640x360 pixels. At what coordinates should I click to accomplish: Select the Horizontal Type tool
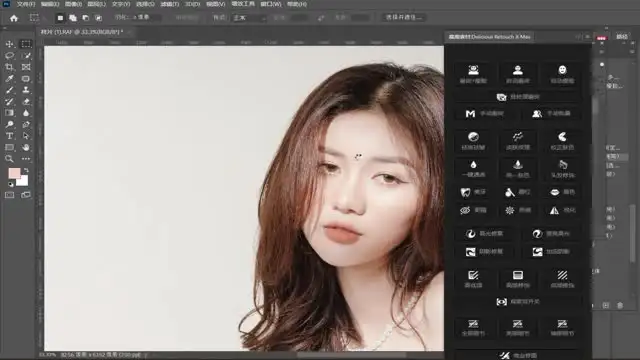tap(9, 136)
